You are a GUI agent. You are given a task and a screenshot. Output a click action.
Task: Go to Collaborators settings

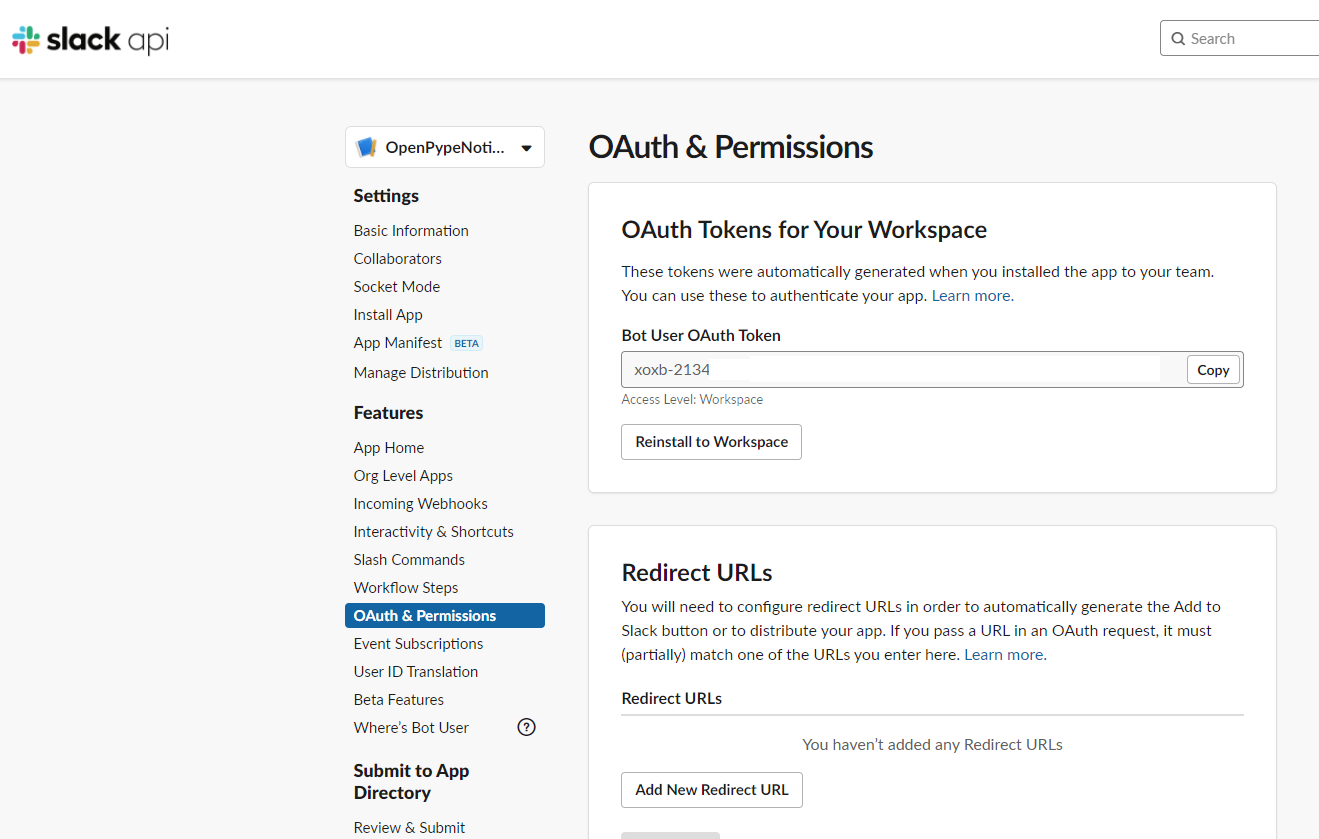tap(397, 259)
